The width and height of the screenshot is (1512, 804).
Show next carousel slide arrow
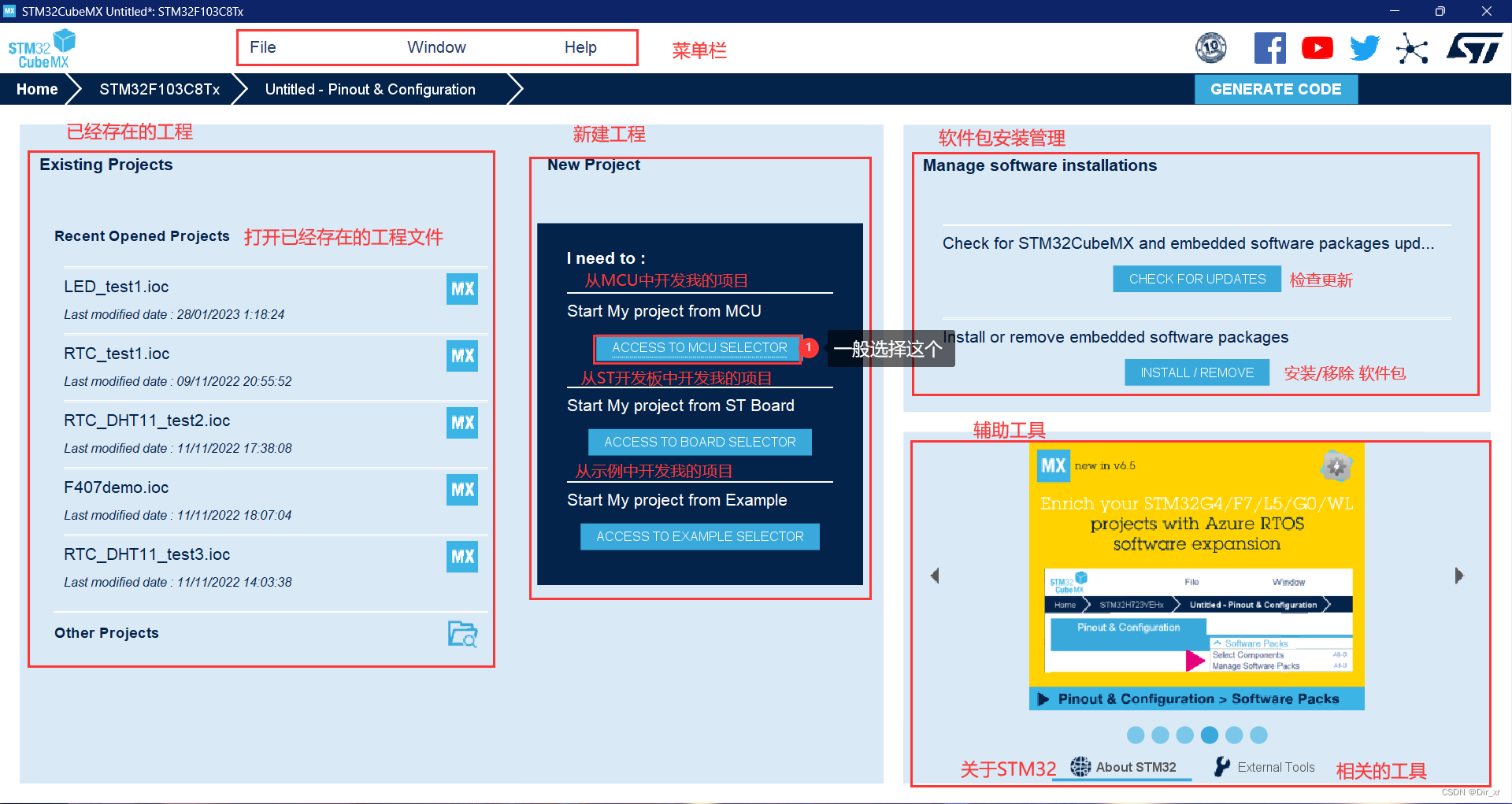point(1458,576)
